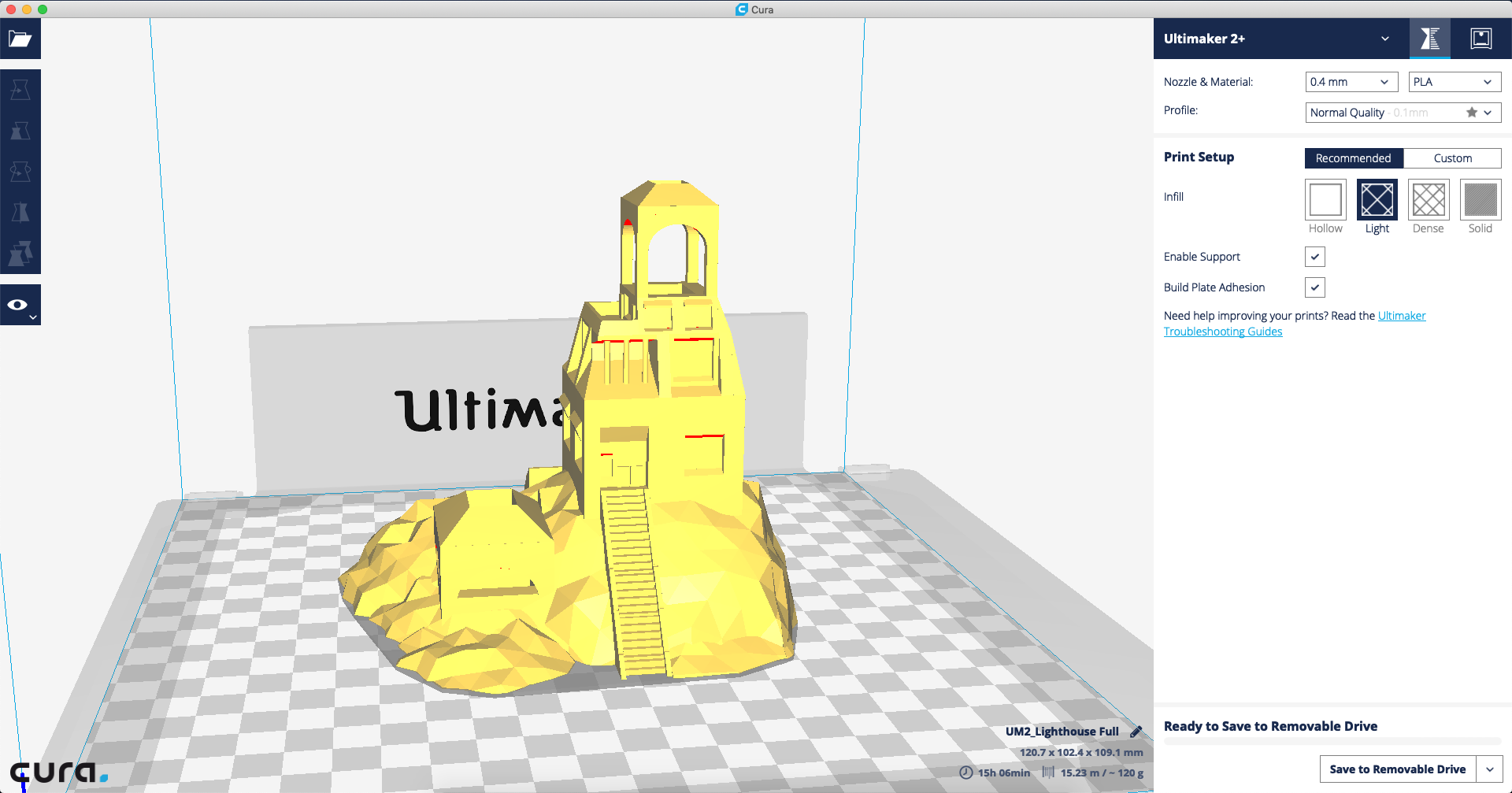Toggle the Enable Support checkbox

tap(1315, 257)
